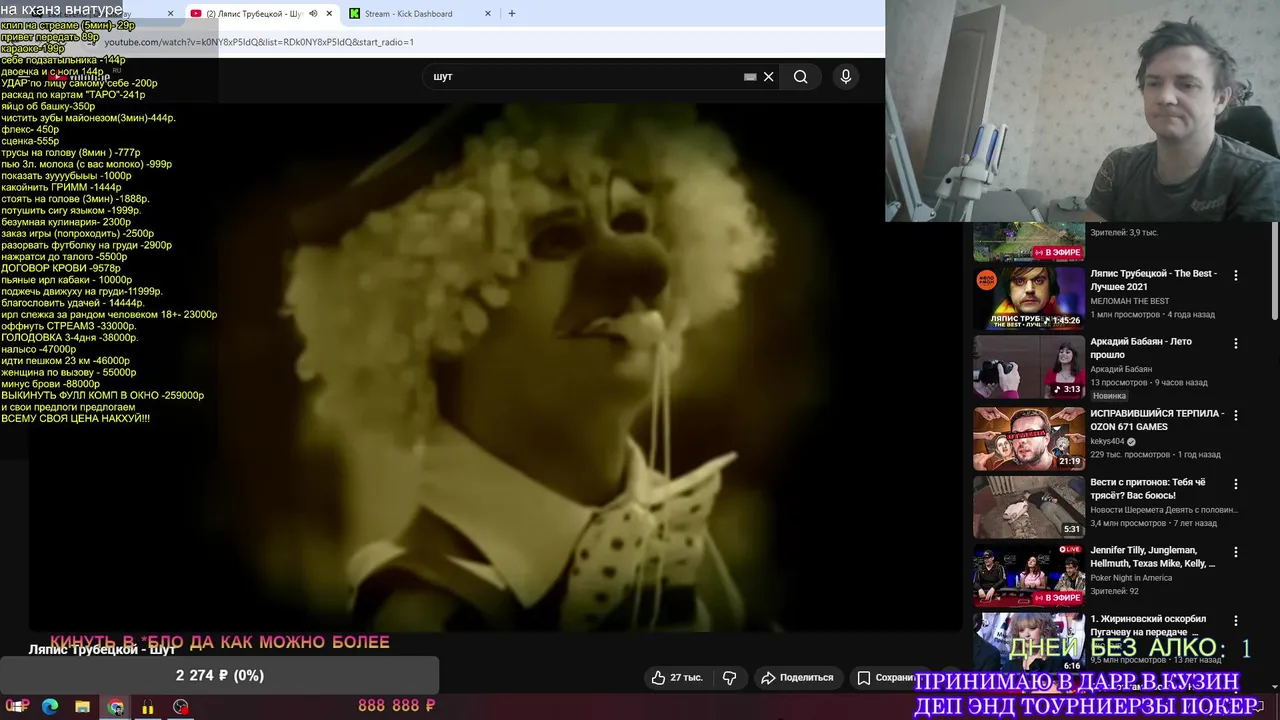This screenshot has height=720, width=1280.
Task: Close the Ляпис Трубецкой YouTube tab
Action: point(329,14)
